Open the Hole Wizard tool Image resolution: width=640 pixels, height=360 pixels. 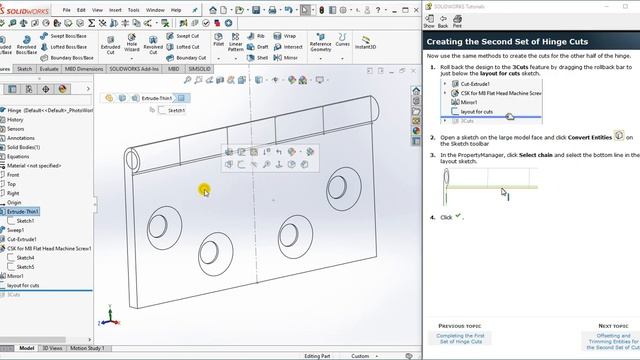point(131,42)
